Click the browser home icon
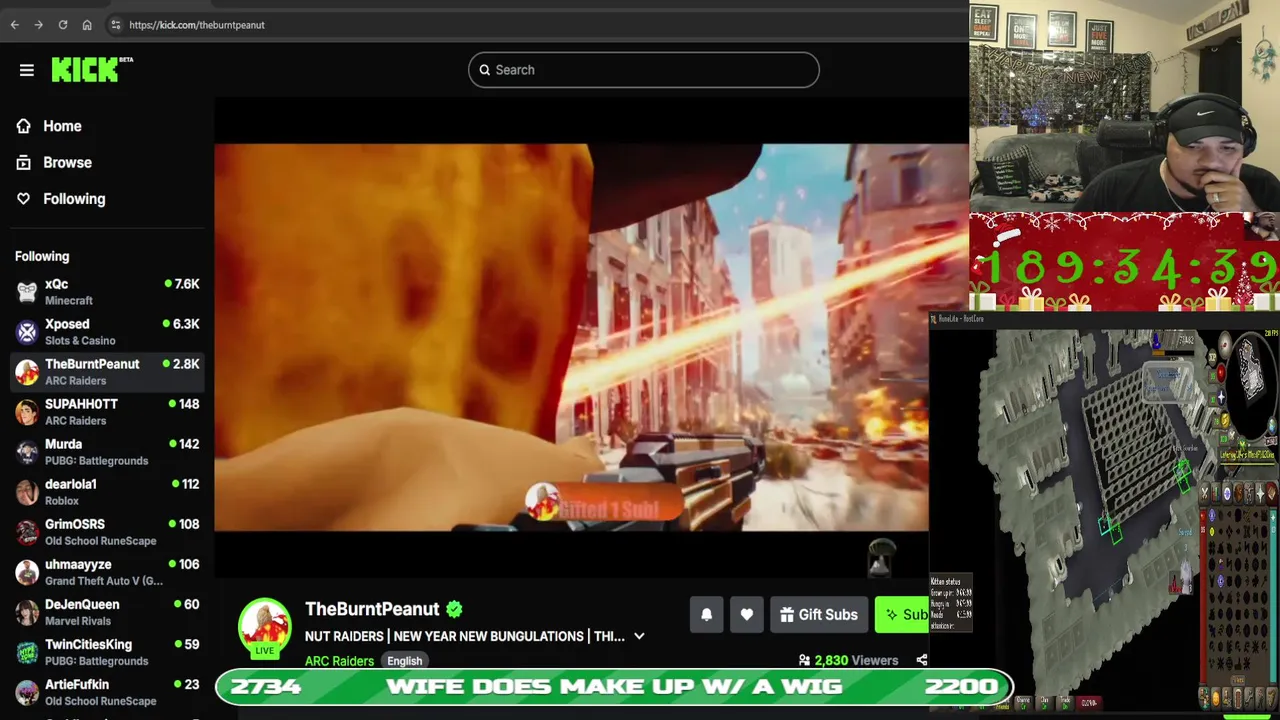This screenshot has height=720, width=1280. pos(87,25)
